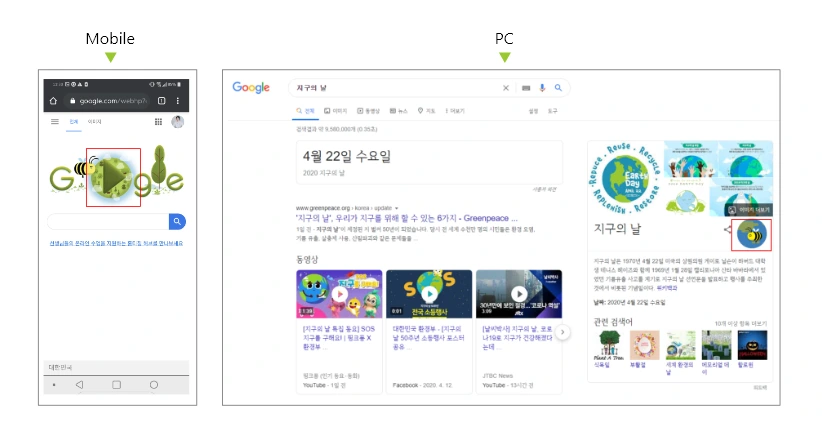This screenshot has height=423, width=822.
Task: Play the 전국 소등행사 video thumbnail
Action: (x=429, y=294)
